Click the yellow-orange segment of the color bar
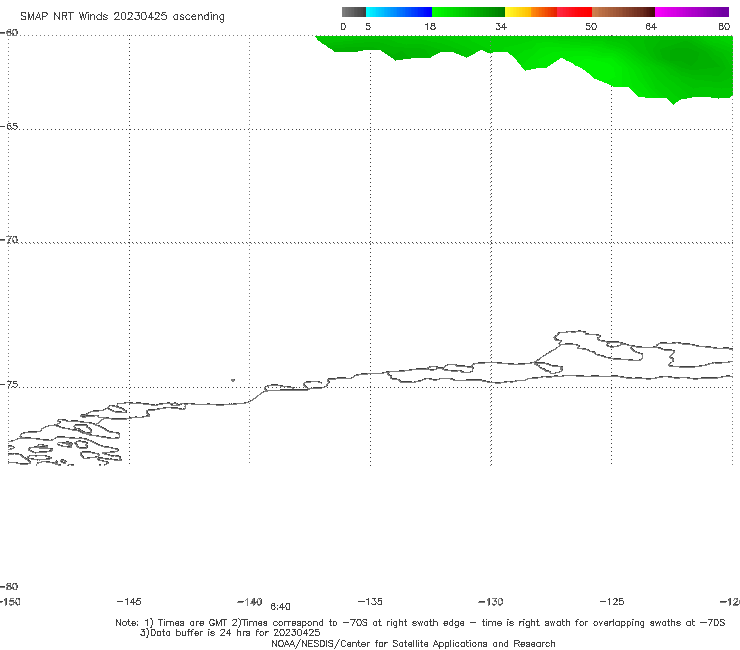Viewport: 740px width, 650px height. pyautogui.click(x=531, y=12)
